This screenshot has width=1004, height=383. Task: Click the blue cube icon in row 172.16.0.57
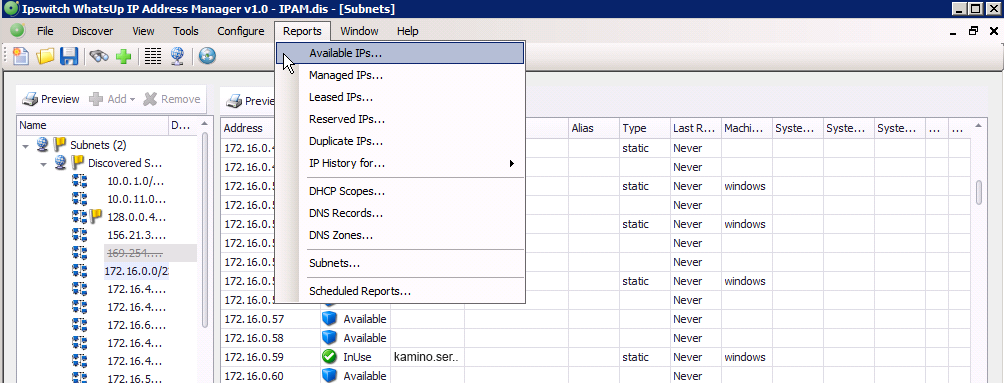[x=329, y=318]
